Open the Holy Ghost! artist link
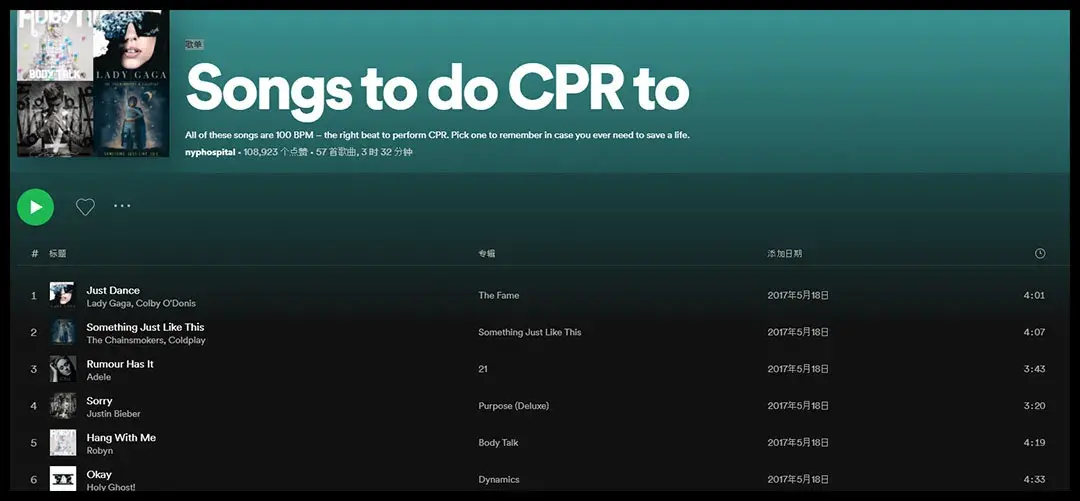Screen dimensions: 1080x501 click(111, 487)
